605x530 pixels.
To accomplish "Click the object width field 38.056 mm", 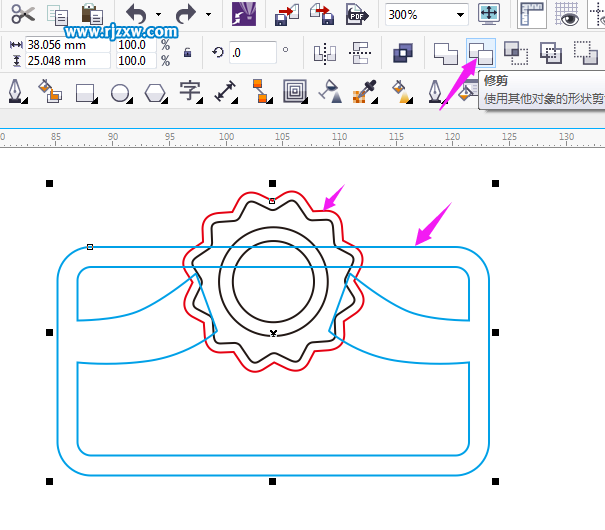I will click(x=68, y=45).
